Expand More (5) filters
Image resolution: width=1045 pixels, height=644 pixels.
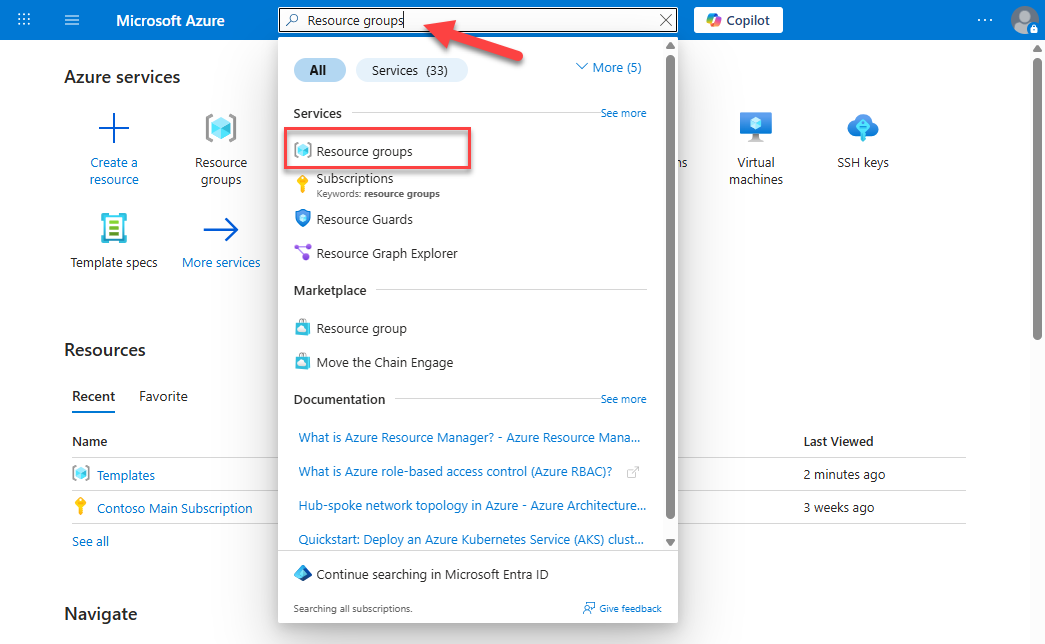click(608, 67)
